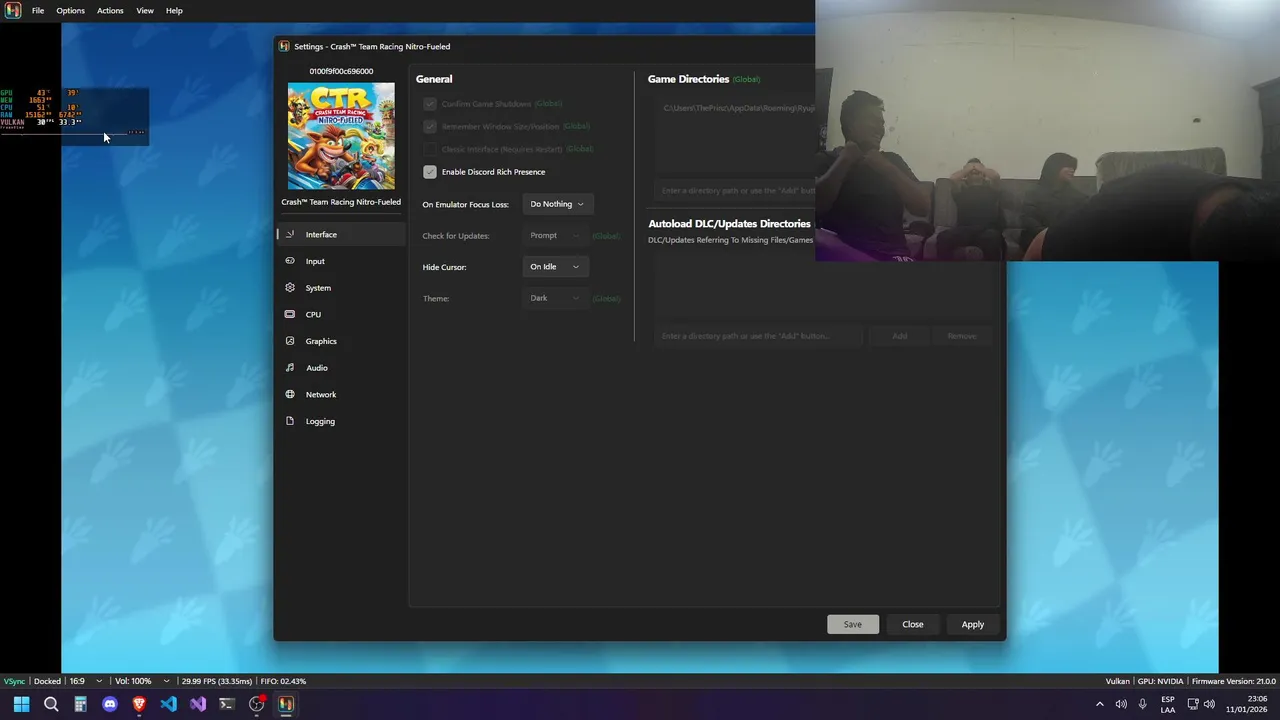Open the Interface settings section
The width and height of the screenshot is (1280, 720).
coord(341,234)
